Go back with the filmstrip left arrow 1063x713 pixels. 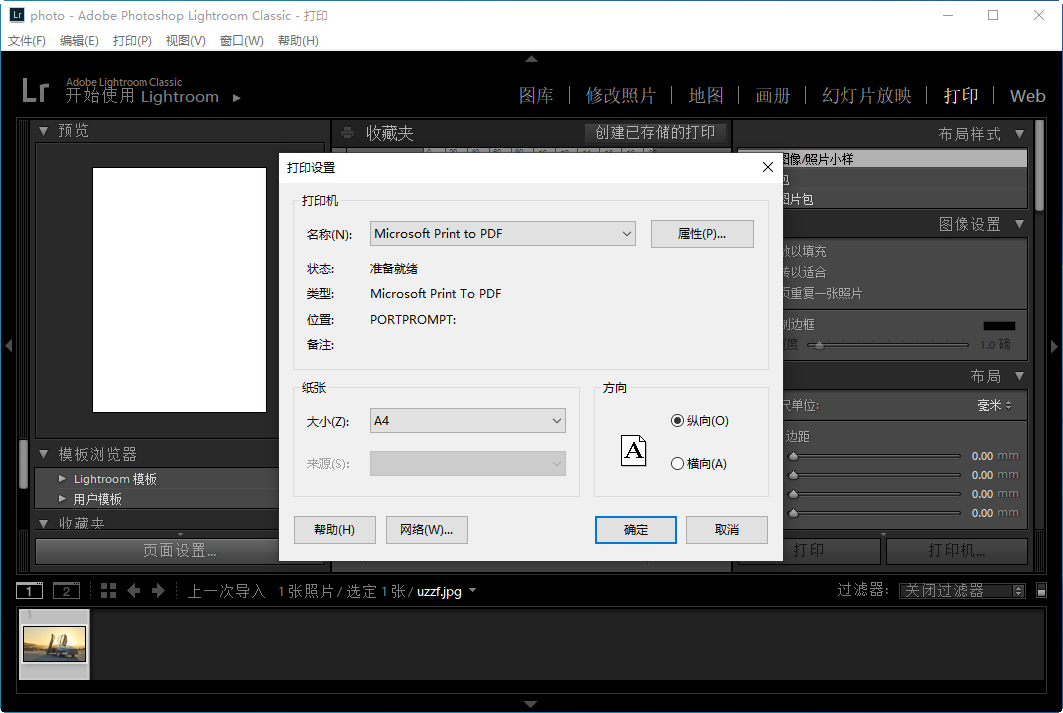(134, 591)
